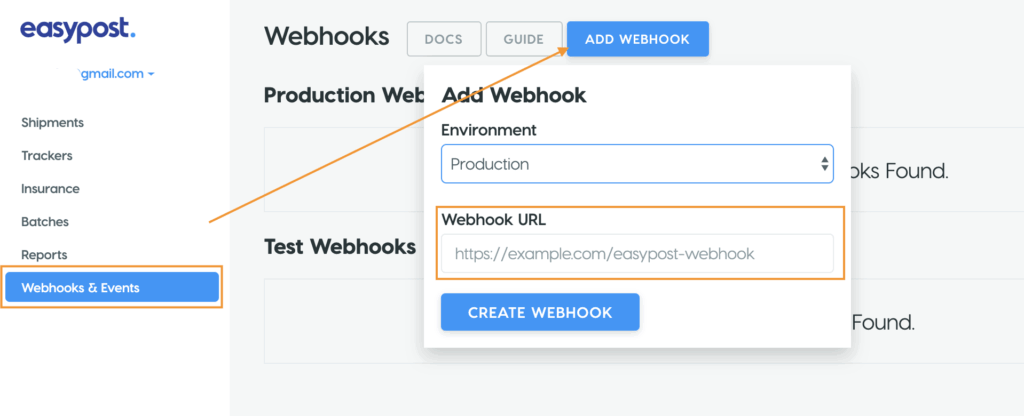The image size is (1024, 416).
Task: Select Insurance in the sidebar
Action: 50,189
